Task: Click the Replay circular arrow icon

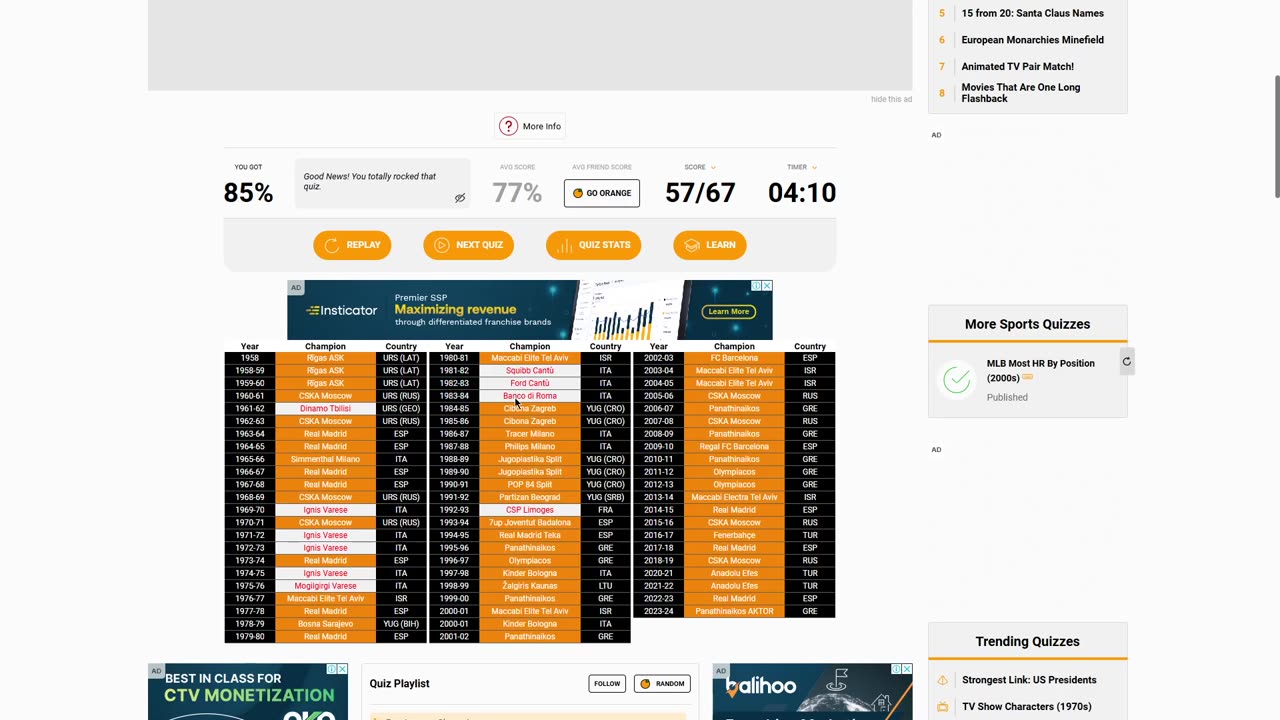Action: pyautogui.click(x=332, y=245)
